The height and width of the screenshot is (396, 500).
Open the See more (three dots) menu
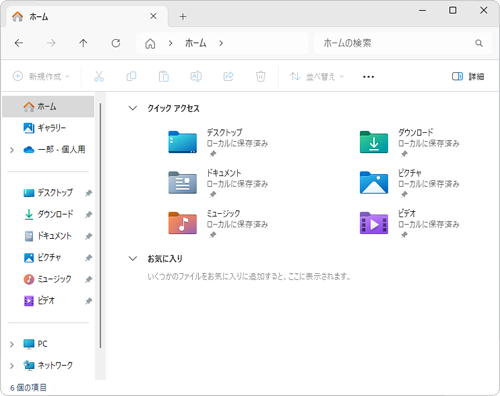point(368,77)
